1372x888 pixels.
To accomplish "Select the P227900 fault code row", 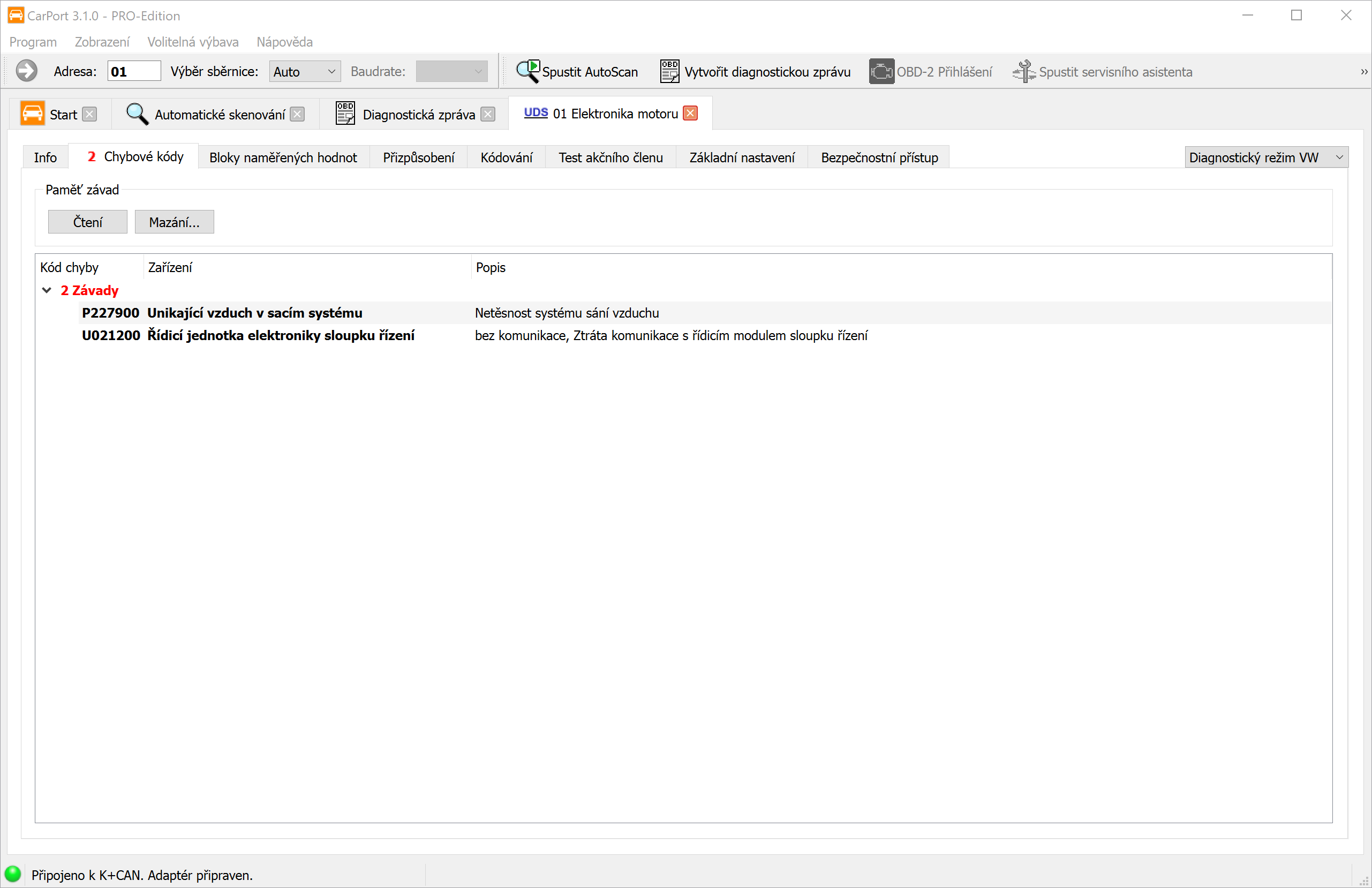I will 110,313.
